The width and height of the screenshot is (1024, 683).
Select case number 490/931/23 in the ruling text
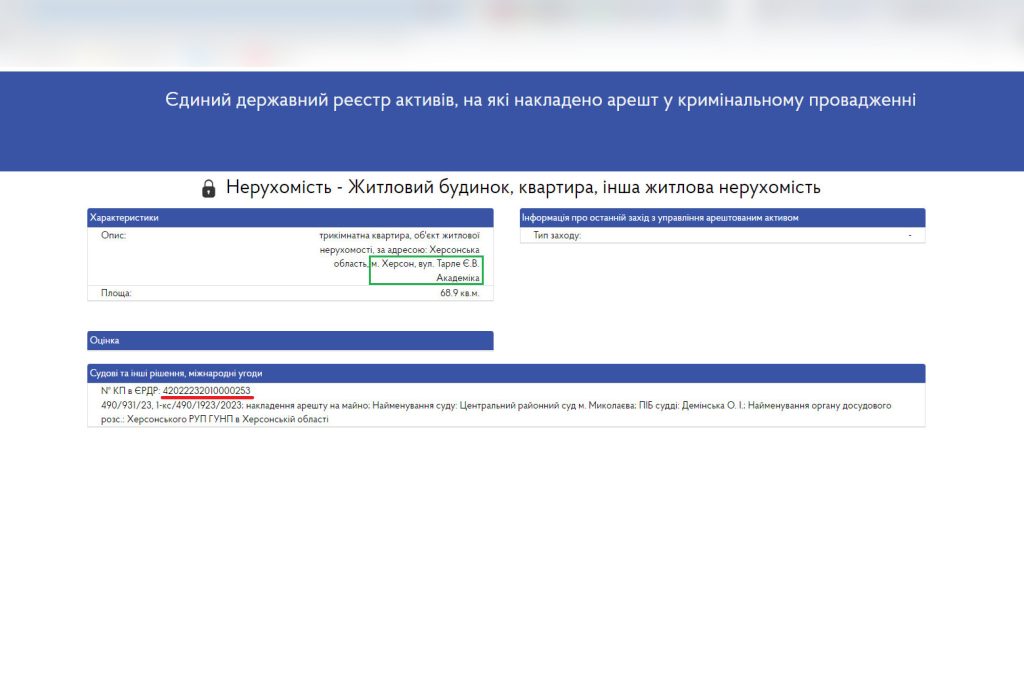tap(126, 405)
